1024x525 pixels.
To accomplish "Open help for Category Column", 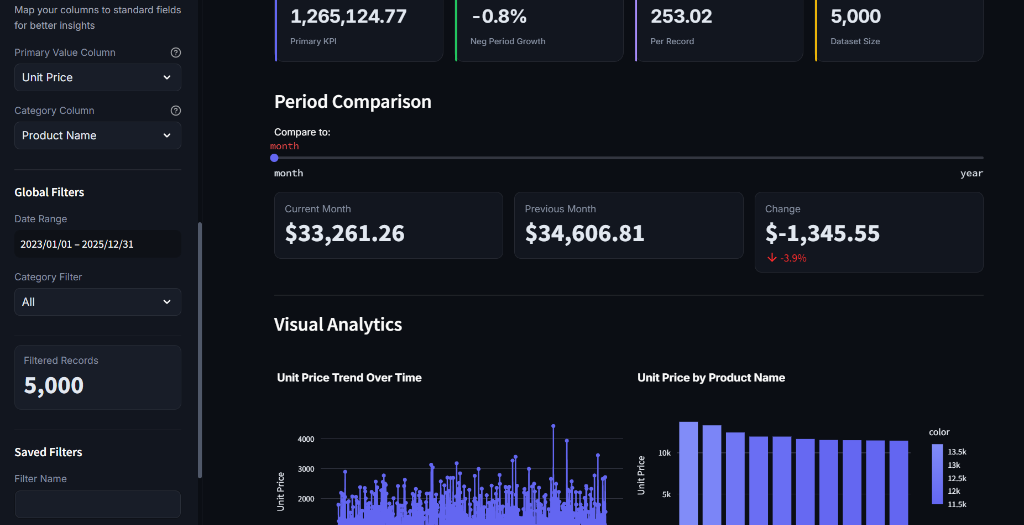I will pyautogui.click(x=176, y=111).
